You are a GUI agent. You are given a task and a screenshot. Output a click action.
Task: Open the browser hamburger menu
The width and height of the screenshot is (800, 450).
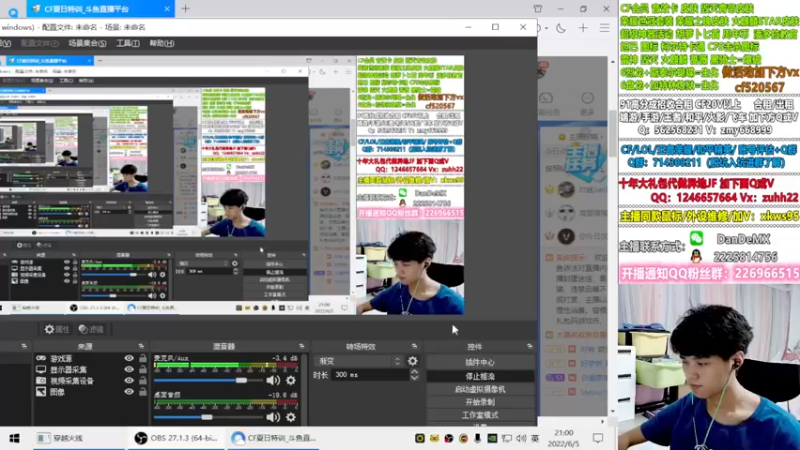tap(605, 28)
